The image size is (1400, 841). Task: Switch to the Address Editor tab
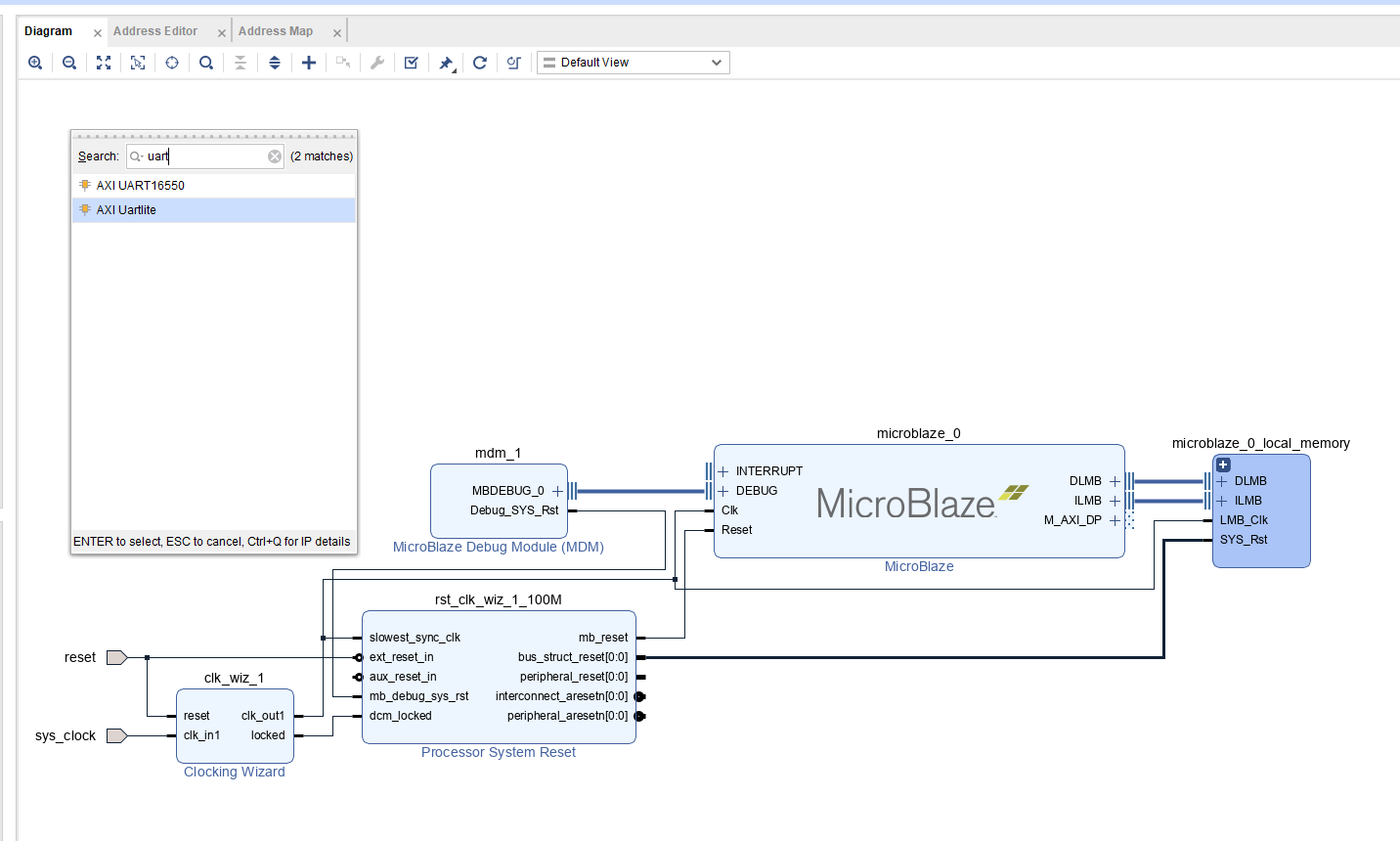(155, 31)
